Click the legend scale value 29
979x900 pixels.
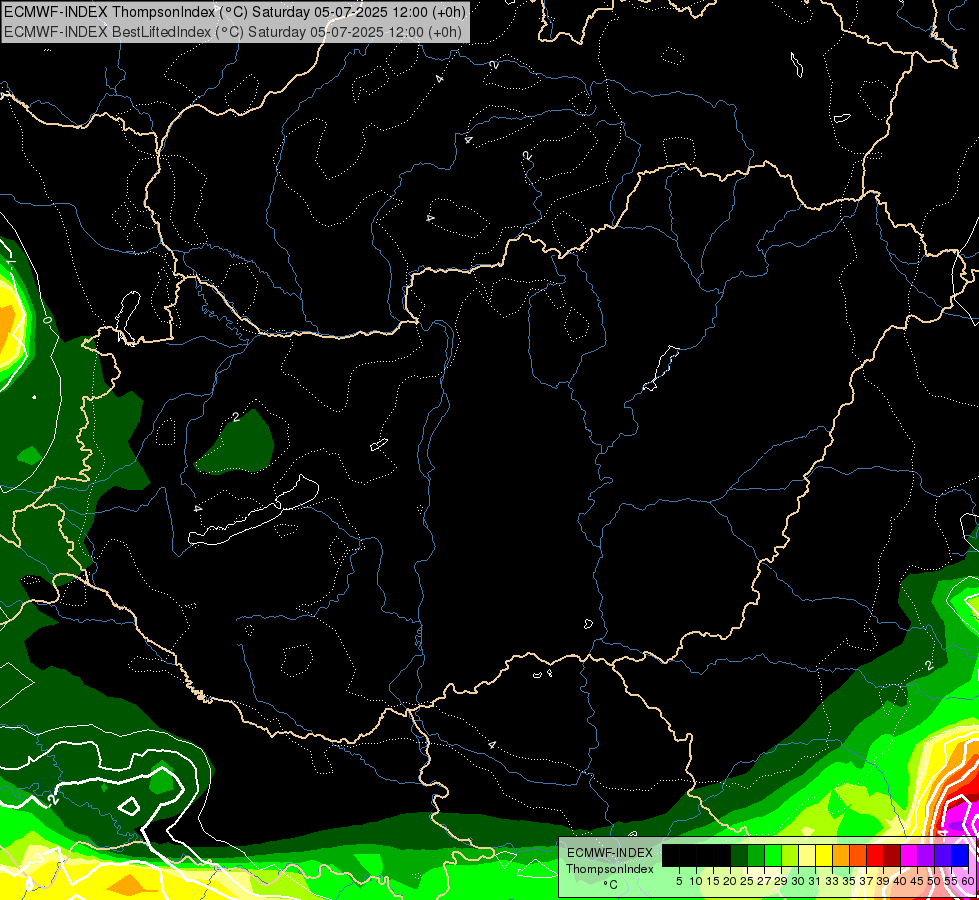(x=781, y=881)
